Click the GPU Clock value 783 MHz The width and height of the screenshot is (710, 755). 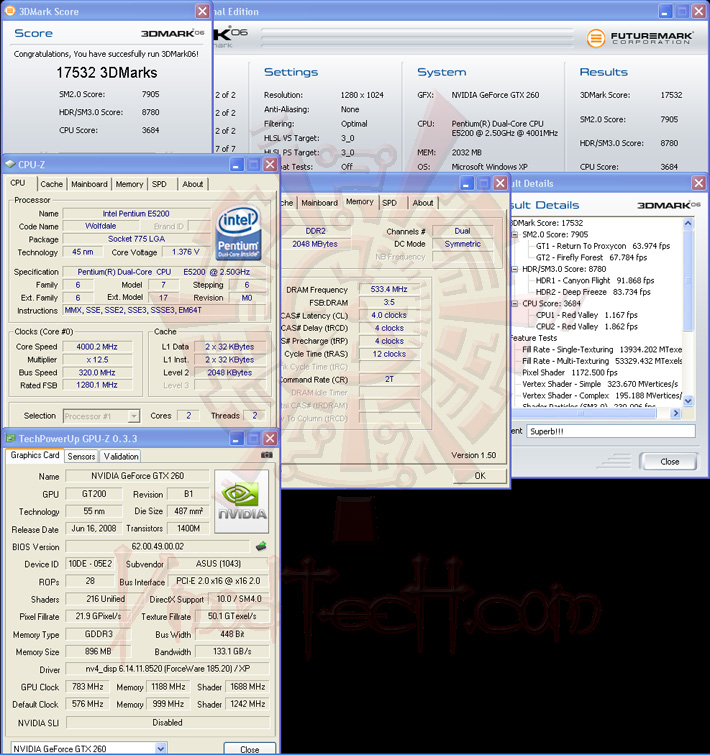tap(88, 687)
